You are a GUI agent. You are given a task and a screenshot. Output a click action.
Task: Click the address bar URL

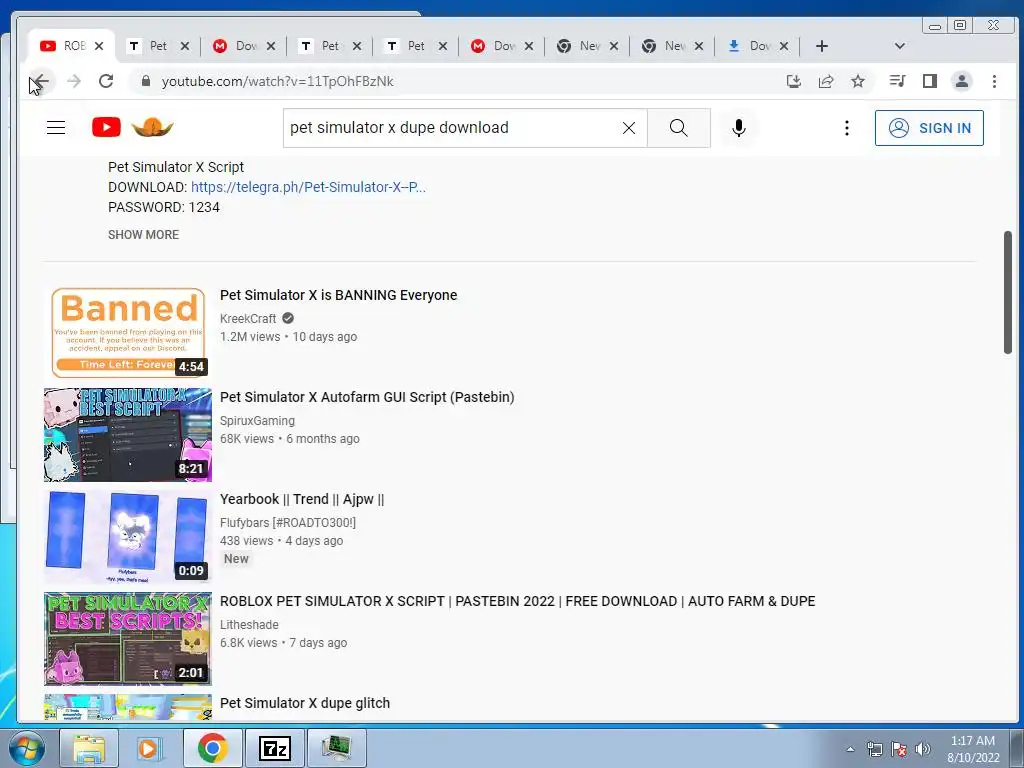point(278,81)
